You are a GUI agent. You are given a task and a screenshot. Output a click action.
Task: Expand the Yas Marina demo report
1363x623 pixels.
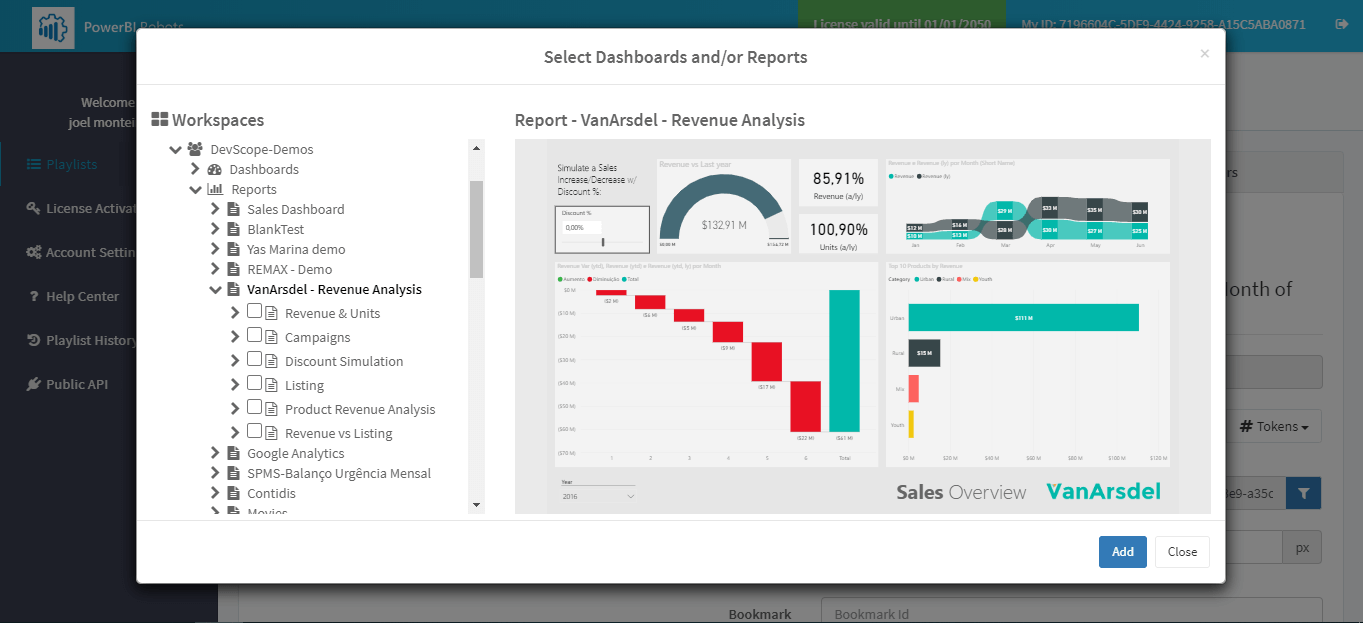(215, 250)
